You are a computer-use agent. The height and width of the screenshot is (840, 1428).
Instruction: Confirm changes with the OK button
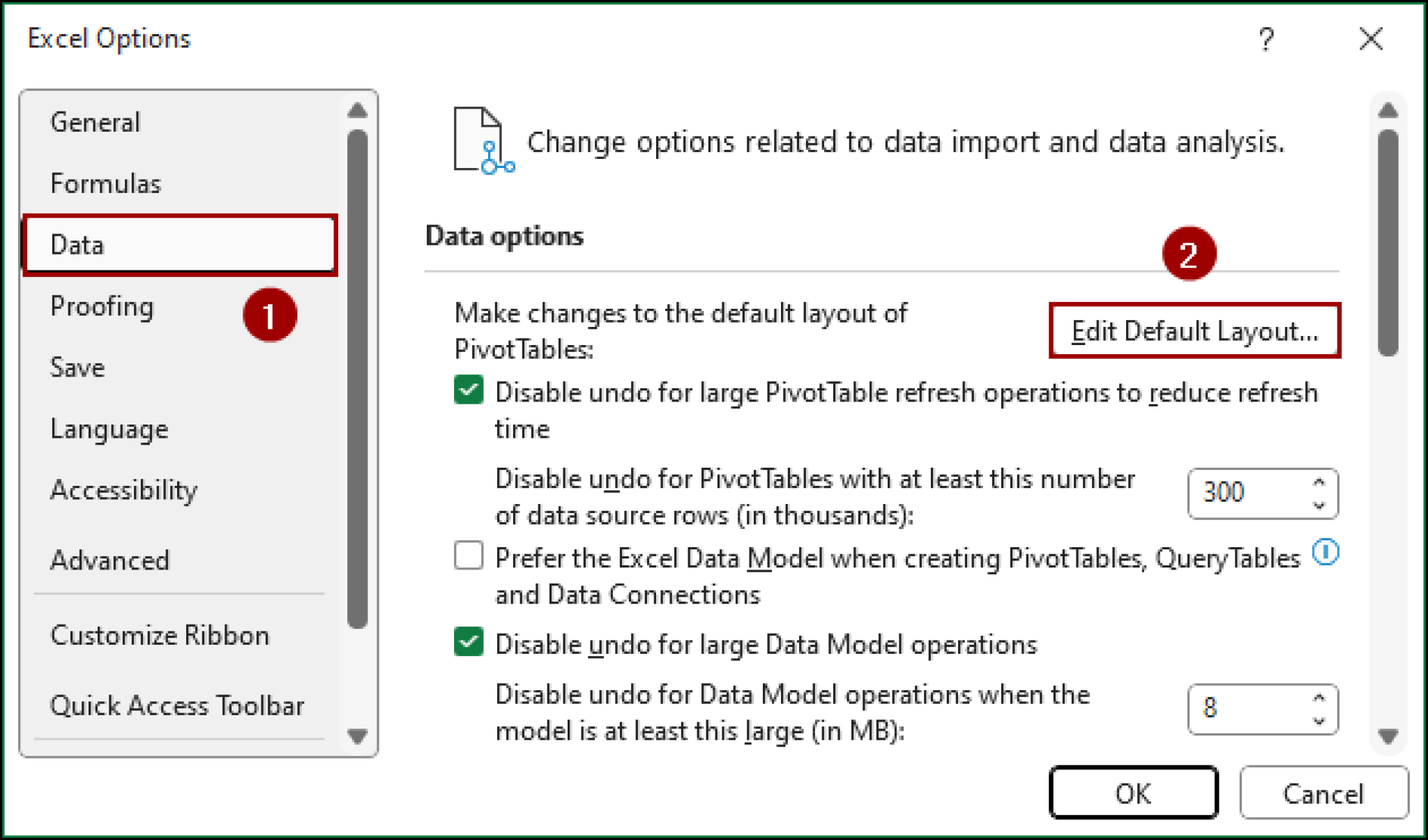pos(1134,793)
